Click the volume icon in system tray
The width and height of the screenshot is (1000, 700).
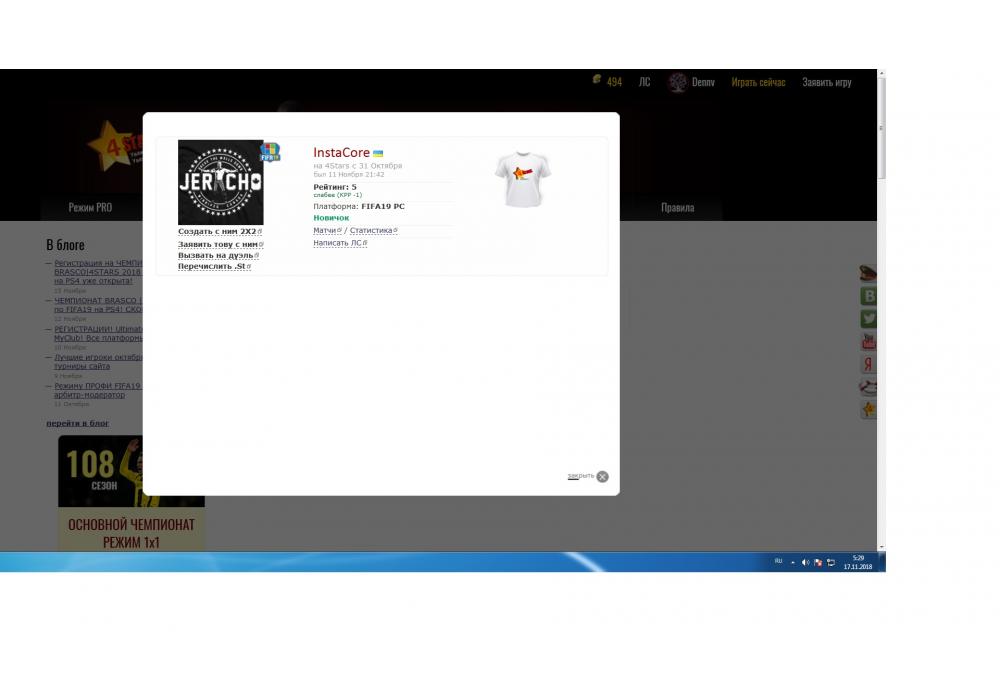pos(805,562)
